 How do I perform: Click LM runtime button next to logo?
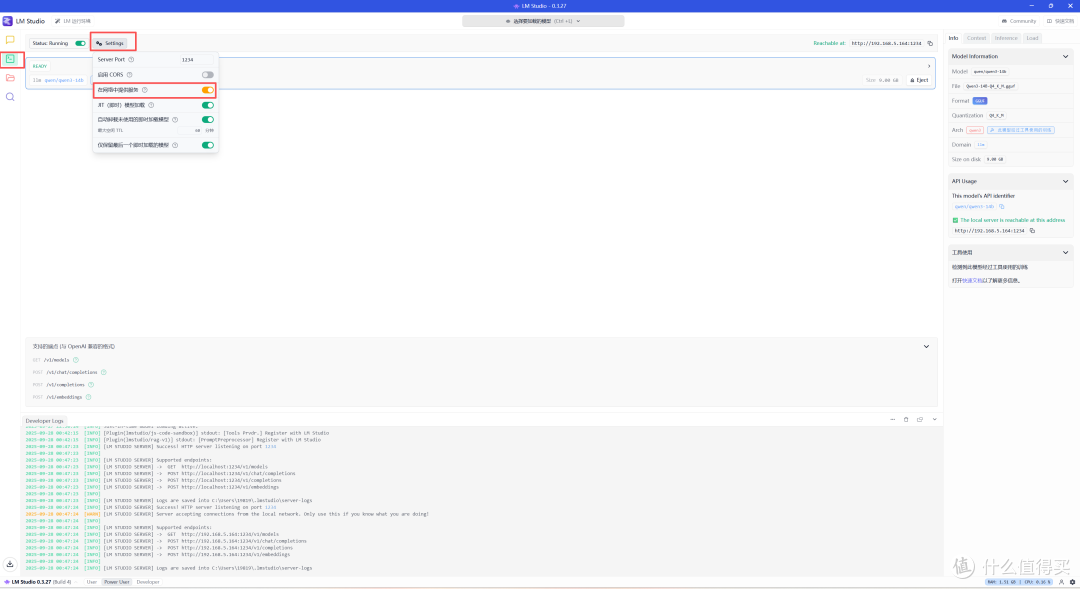pyautogui.click(x=73, y=21)
